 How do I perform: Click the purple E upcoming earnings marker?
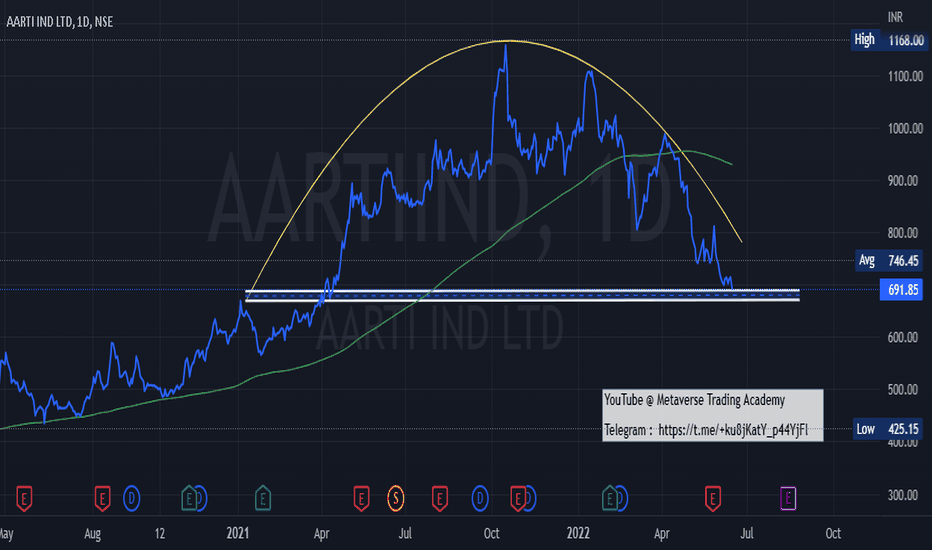[x=788, y=498]
